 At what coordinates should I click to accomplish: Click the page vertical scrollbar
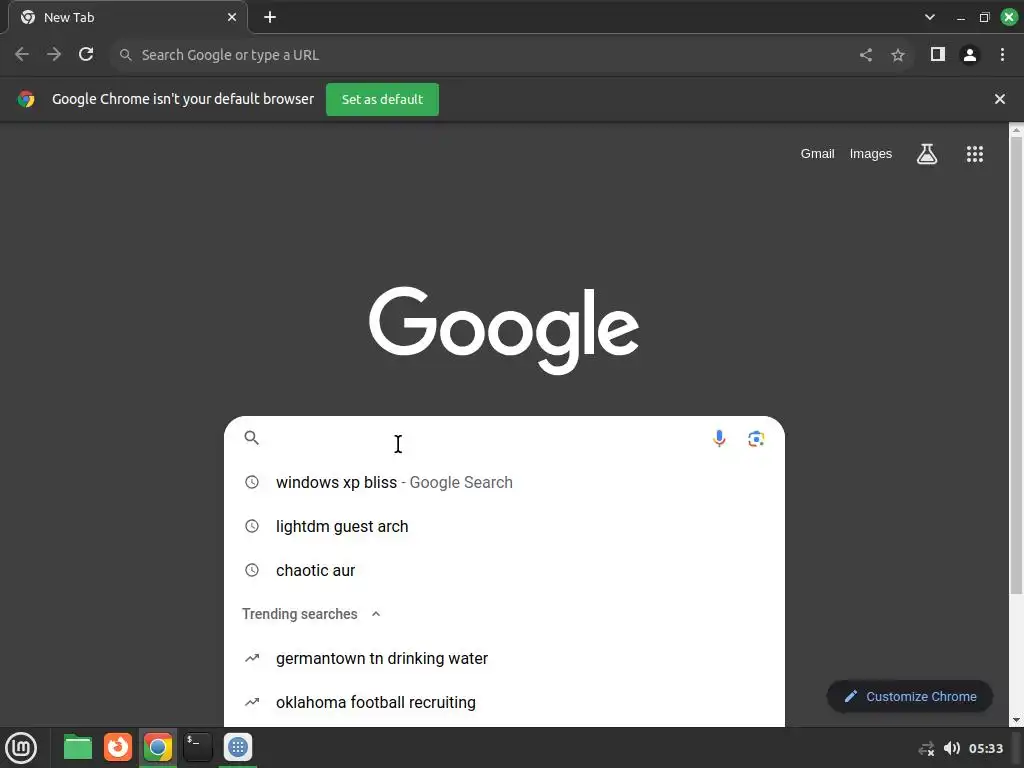pyautogui.click(x=1016, y=366)
